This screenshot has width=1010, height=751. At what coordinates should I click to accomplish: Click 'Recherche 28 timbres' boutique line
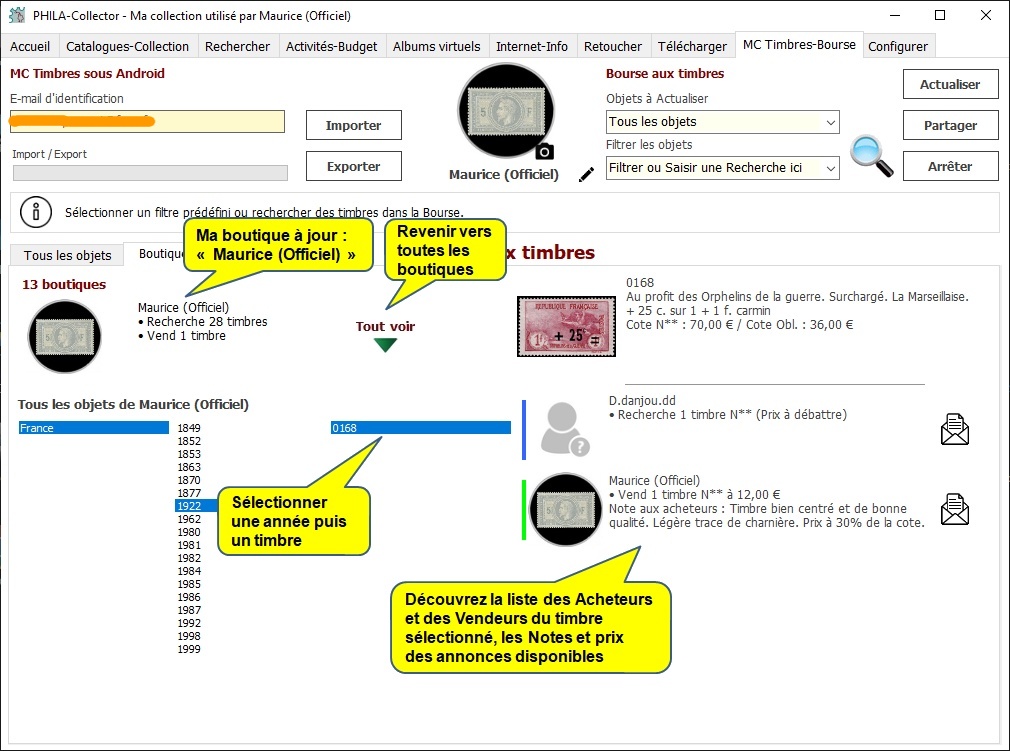coord(203,321)
